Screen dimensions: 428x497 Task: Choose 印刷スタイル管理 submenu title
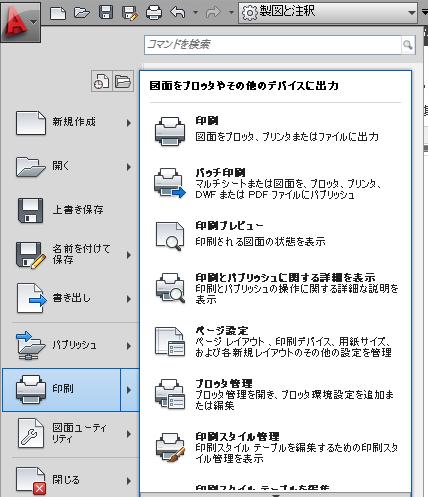237,436
